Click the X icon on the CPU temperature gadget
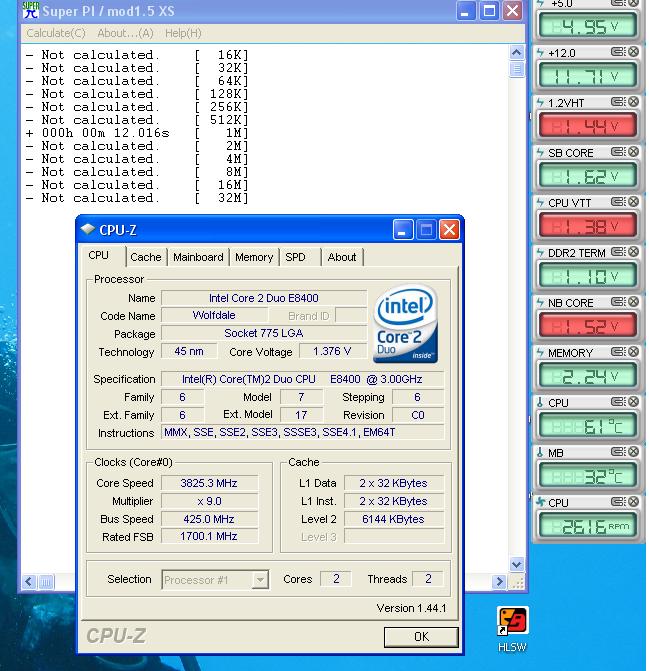Image resolution: width=649 pixels, height=671 pixels. coord(634,402)
